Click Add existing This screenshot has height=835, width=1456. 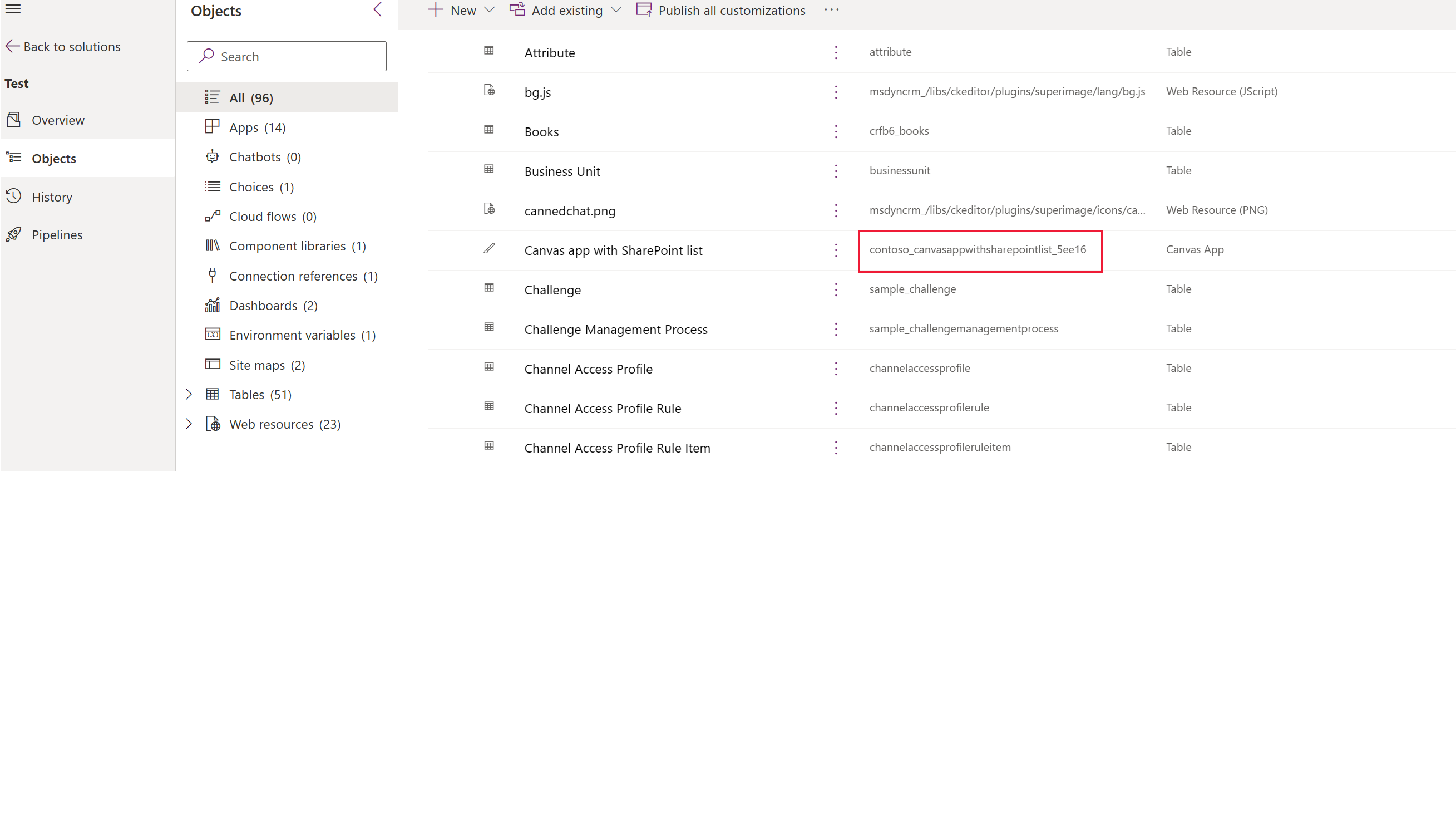click(x=556, y=11)
